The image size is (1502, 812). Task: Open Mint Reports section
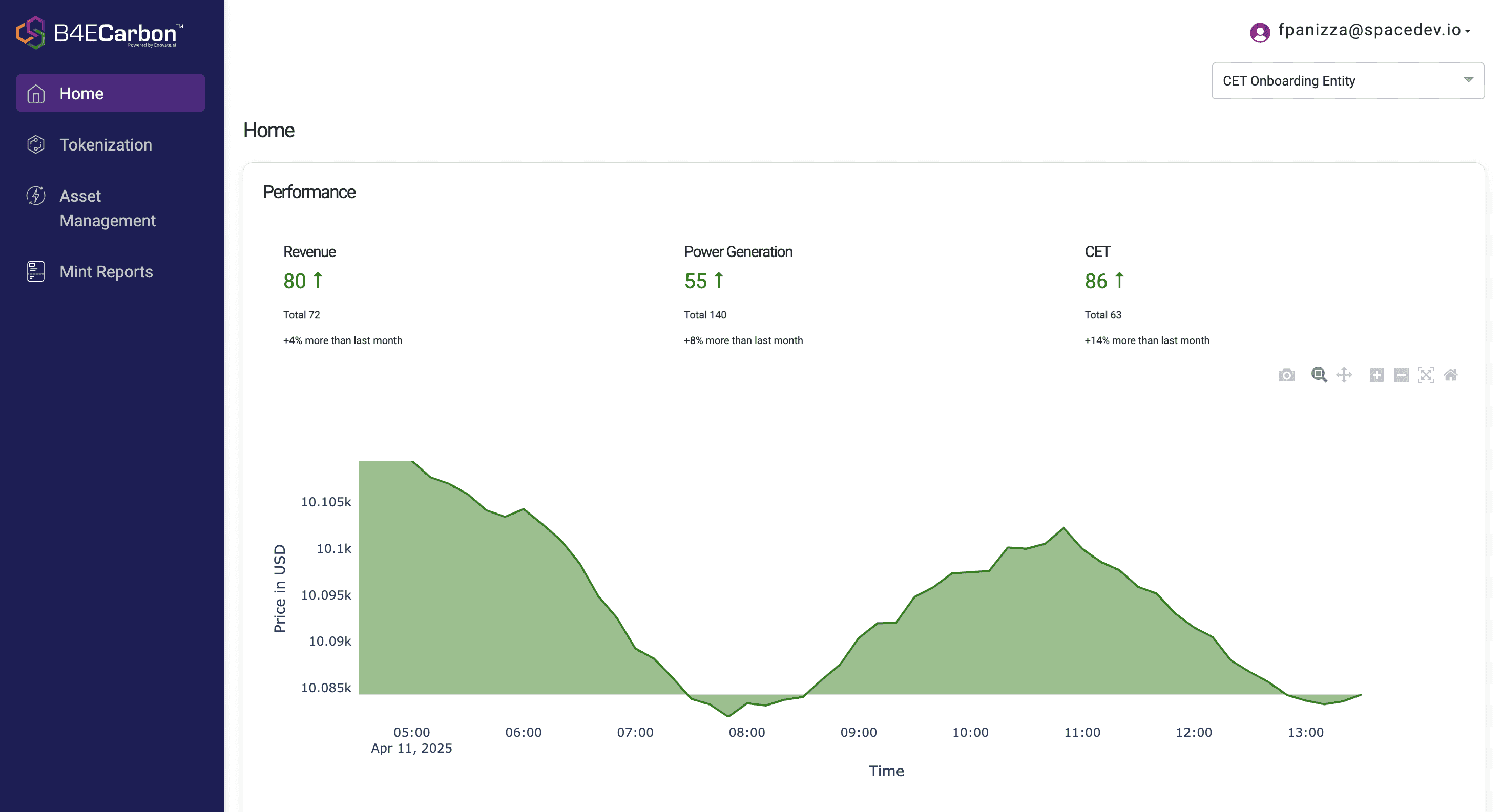coord(106,272)
